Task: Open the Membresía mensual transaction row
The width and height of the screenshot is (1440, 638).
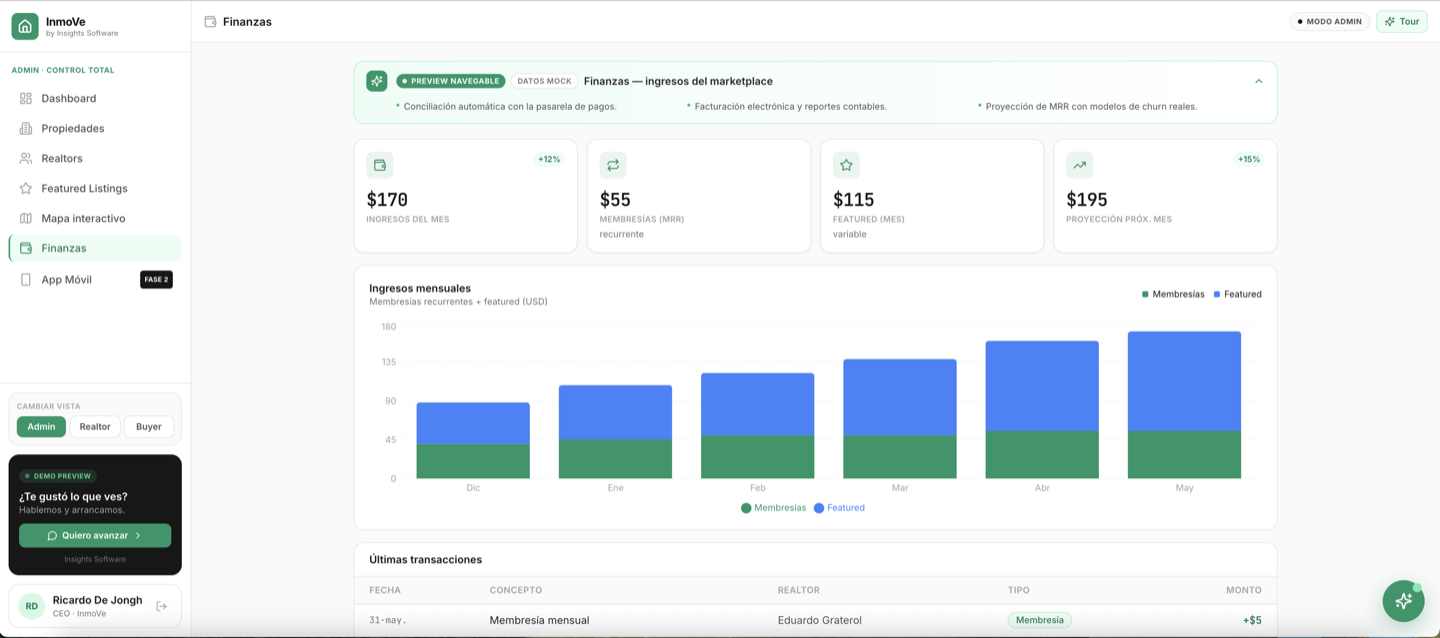Action: coord(815,620)
